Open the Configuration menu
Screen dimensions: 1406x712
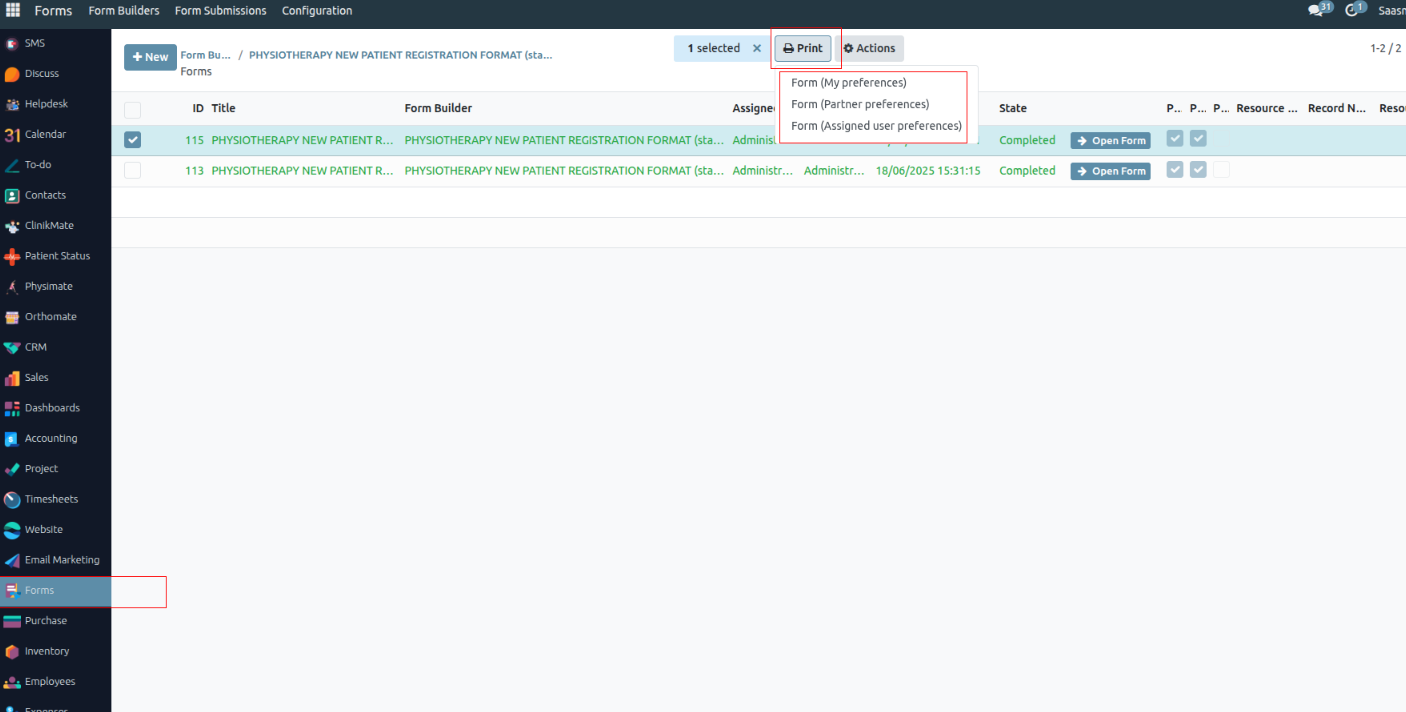tap(317, 11)
